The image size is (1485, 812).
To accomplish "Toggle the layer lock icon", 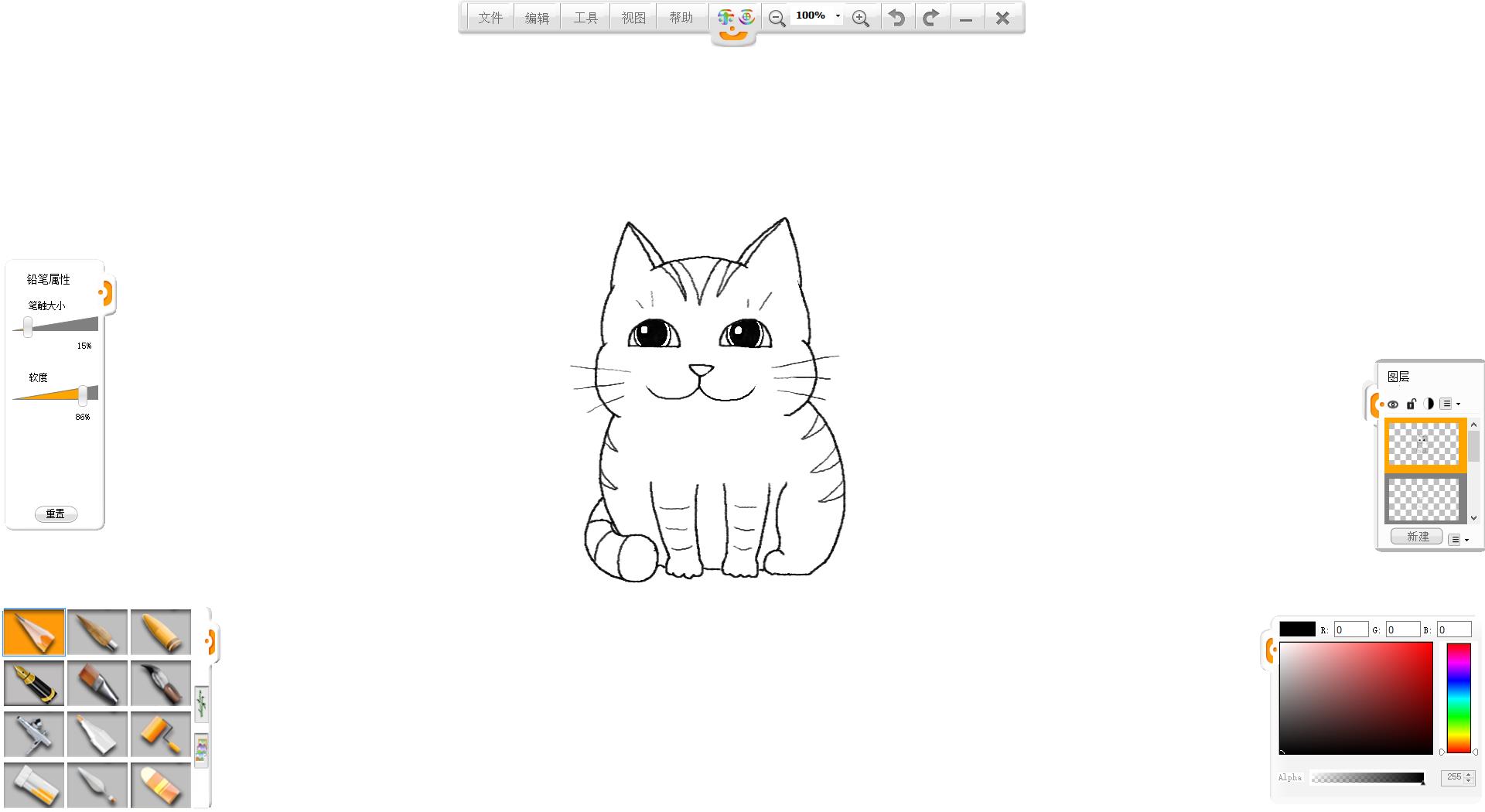I will click(1411, 404).
